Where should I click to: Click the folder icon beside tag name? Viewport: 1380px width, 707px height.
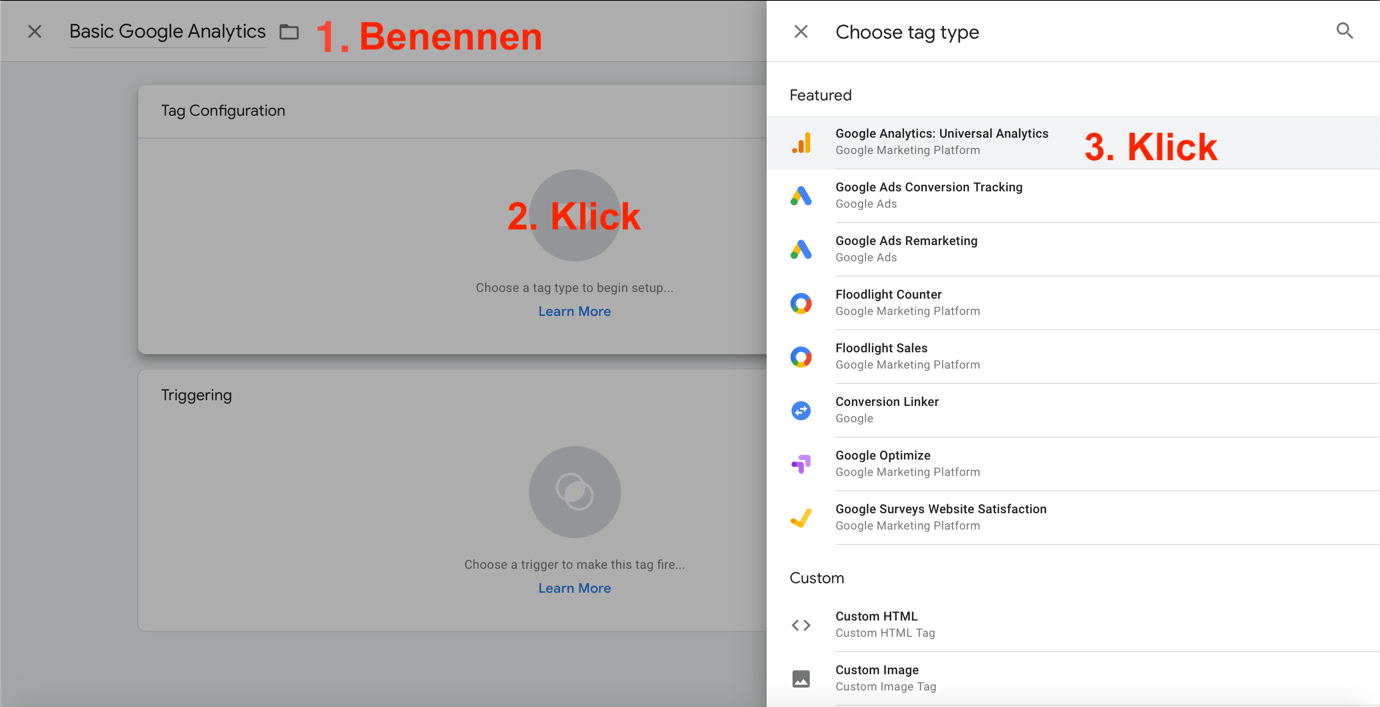point(289,32)
